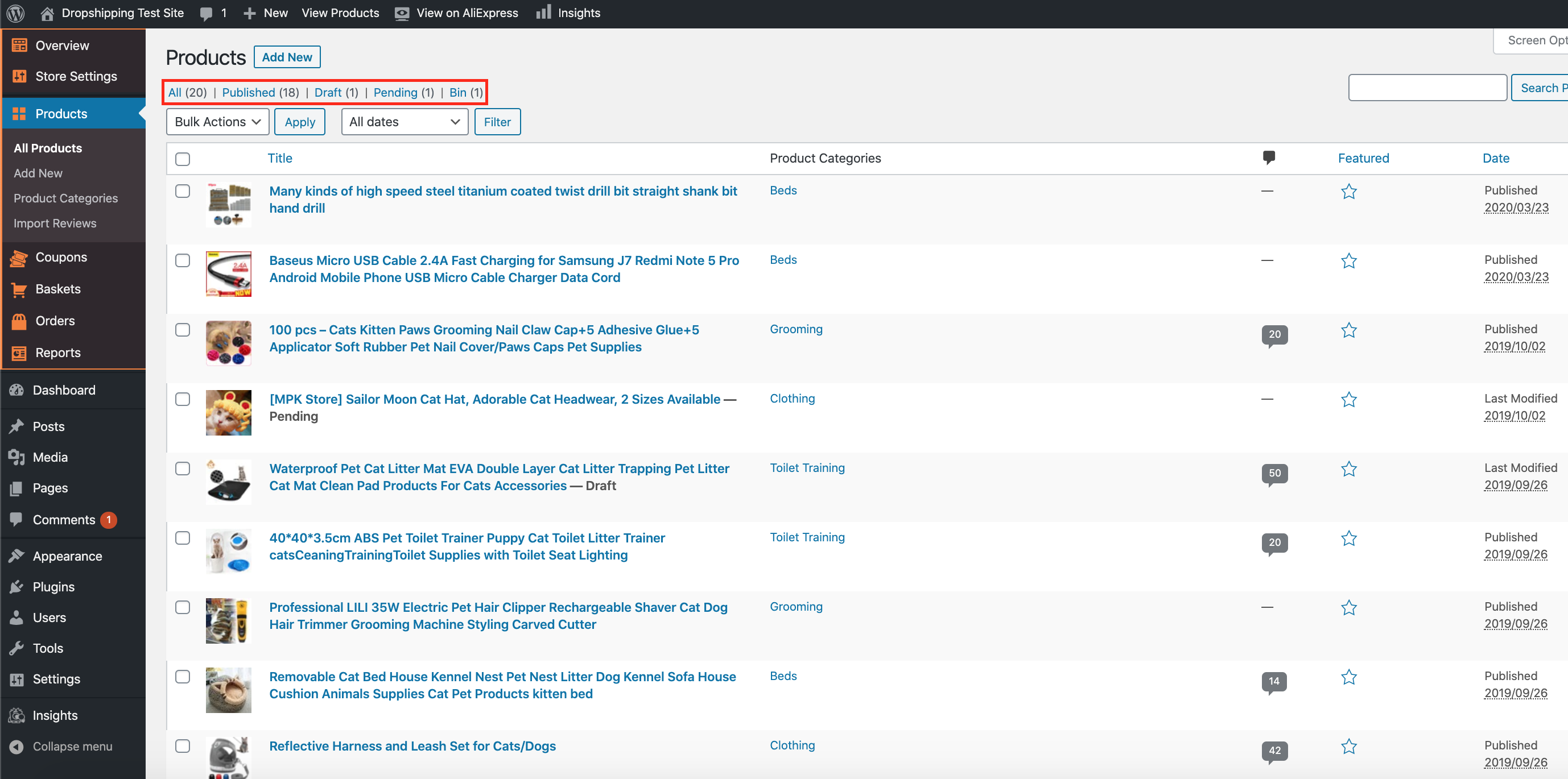The image size is (1568, 779).
Task: Open the Bulk Actions dropdown
Action: 217,122
